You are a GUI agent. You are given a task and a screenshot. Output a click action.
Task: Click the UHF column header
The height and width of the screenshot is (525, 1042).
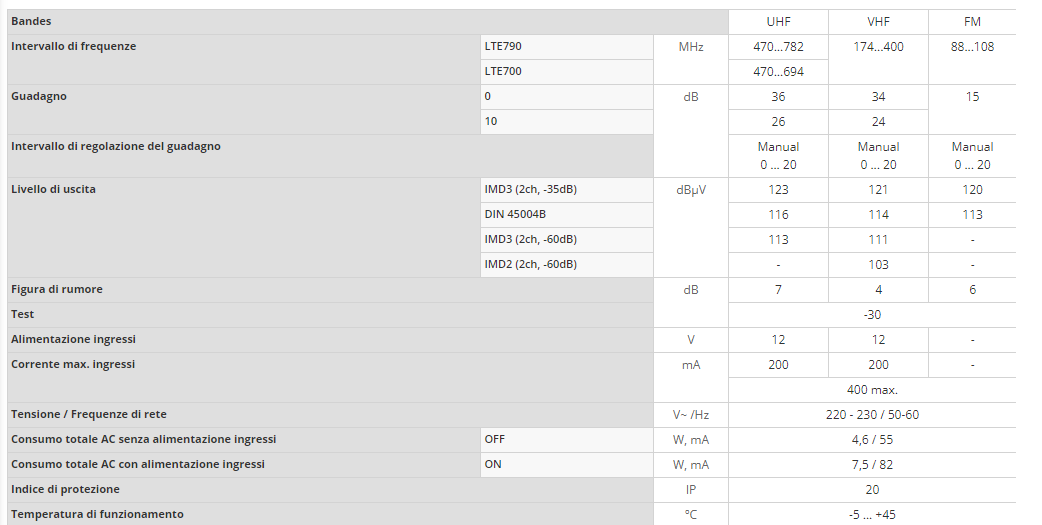[778, 21]
